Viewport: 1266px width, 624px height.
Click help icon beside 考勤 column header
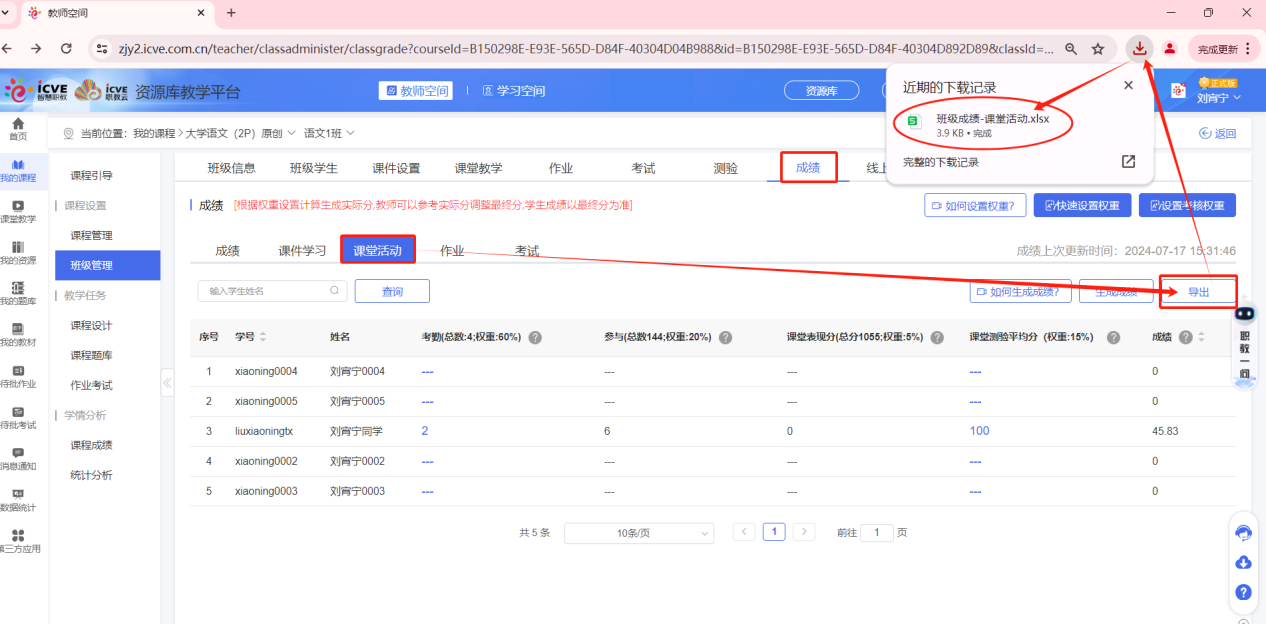pos(535,338)
